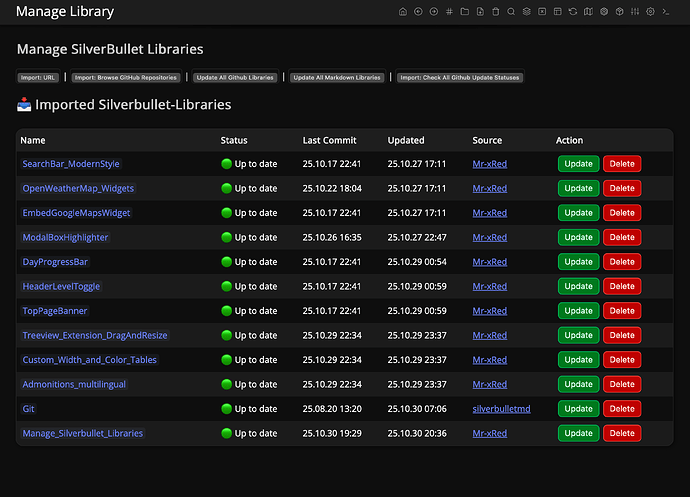Click Update All Github Libraries button

tap(235, 77)
